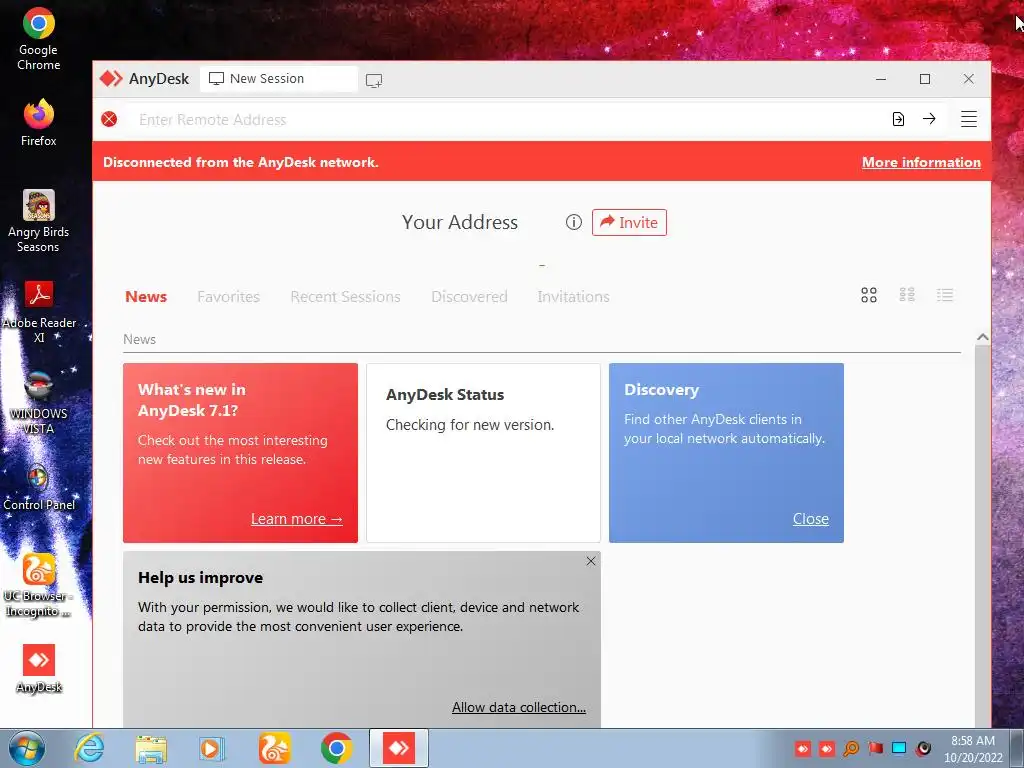1024x768 pixels.
Task: Click the Invite button
Action: pyautogui.click(x=630, y=222)
